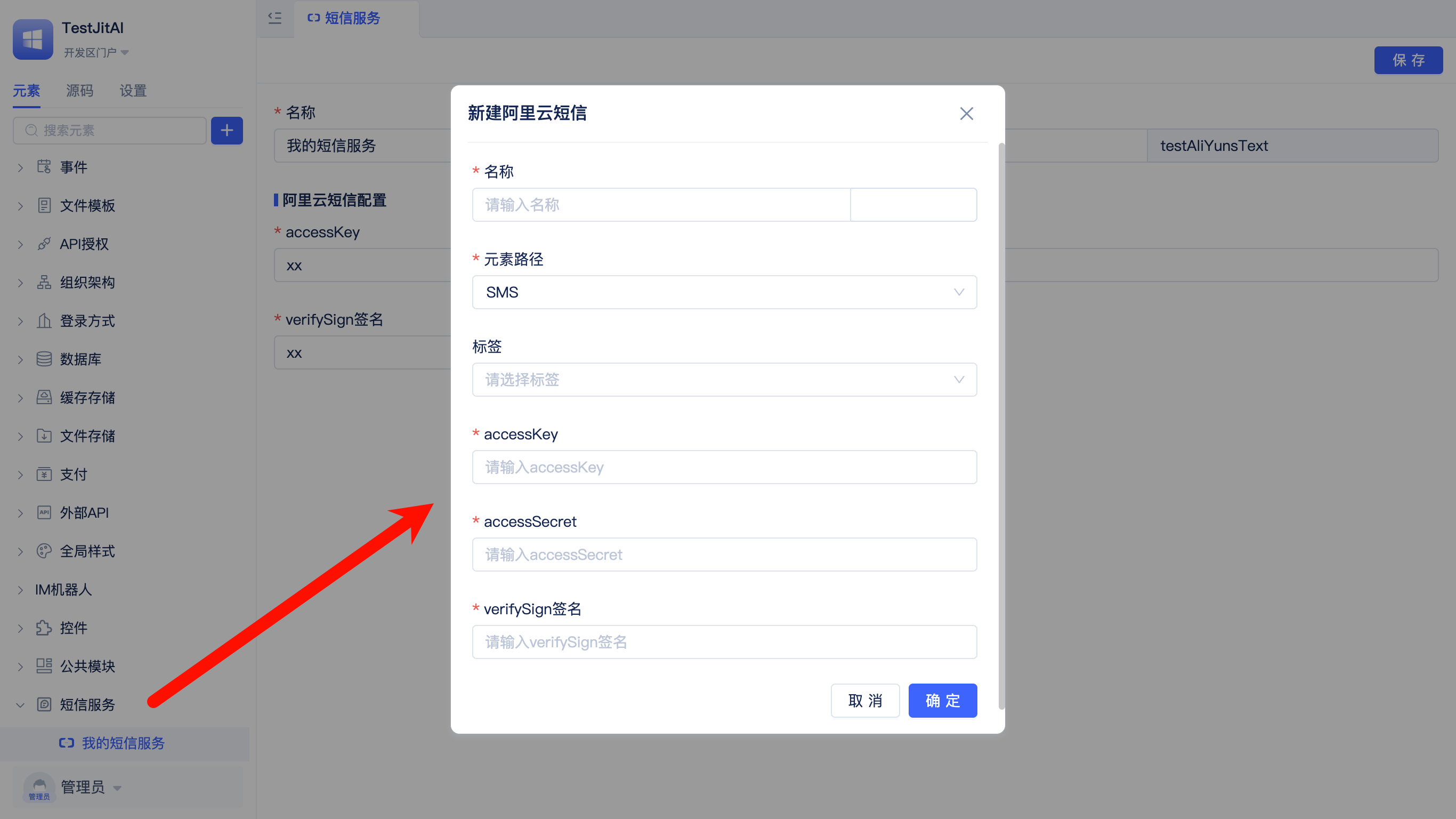Click the 管理员 avatar icon
Viewport: 1456px width, 819px height.
coord(39,788)
